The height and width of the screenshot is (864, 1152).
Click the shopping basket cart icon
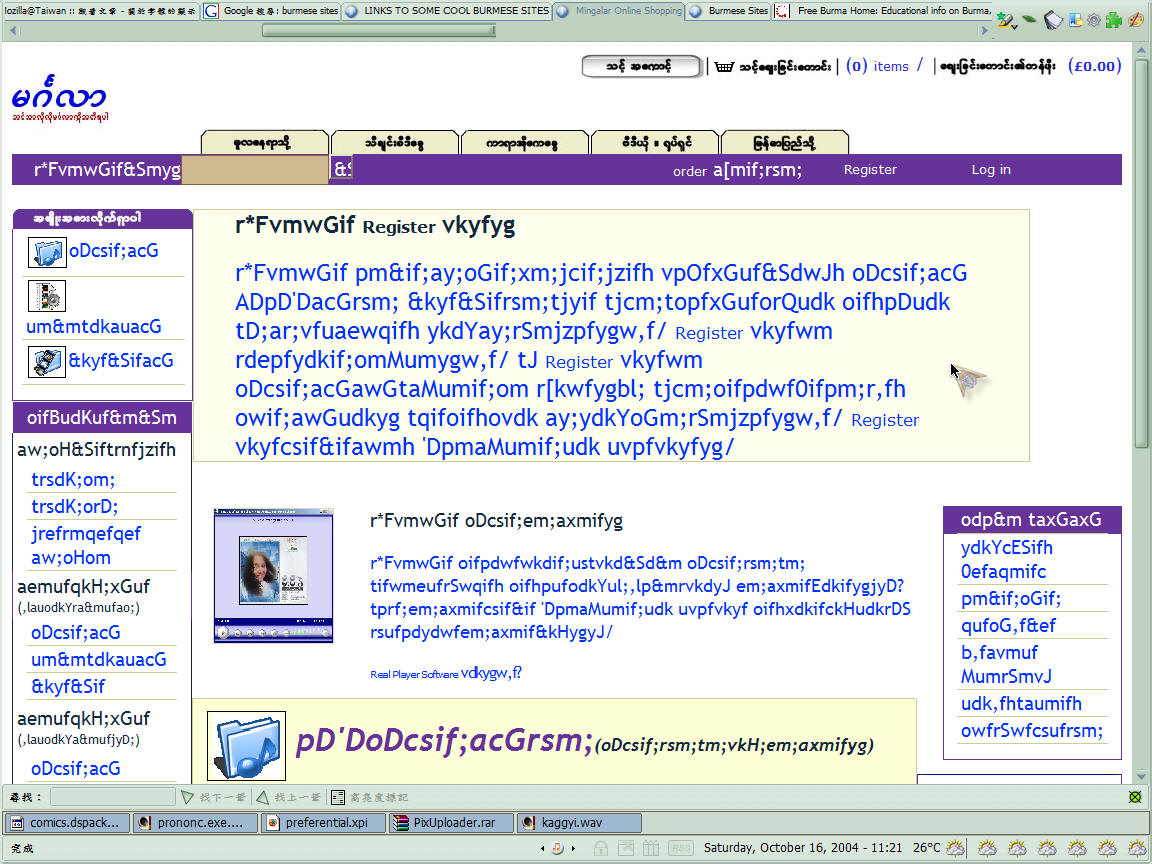tap(724, 67)
